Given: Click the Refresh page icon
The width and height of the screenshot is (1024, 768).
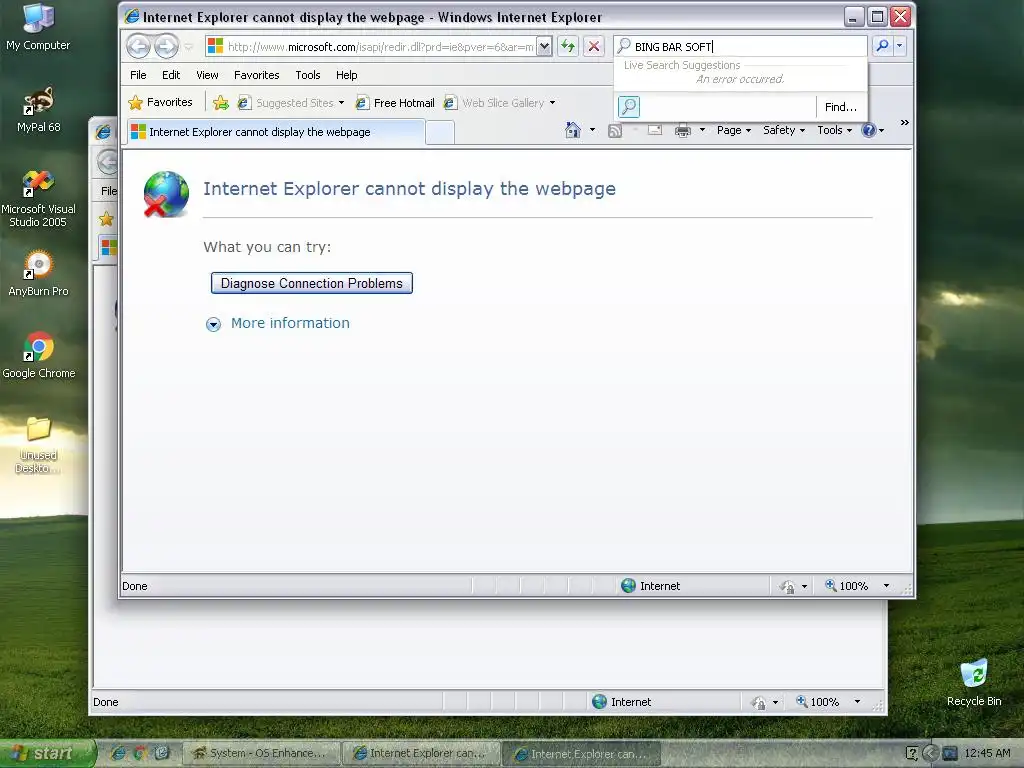Looking at the screenshot, I should coord(568,46).
